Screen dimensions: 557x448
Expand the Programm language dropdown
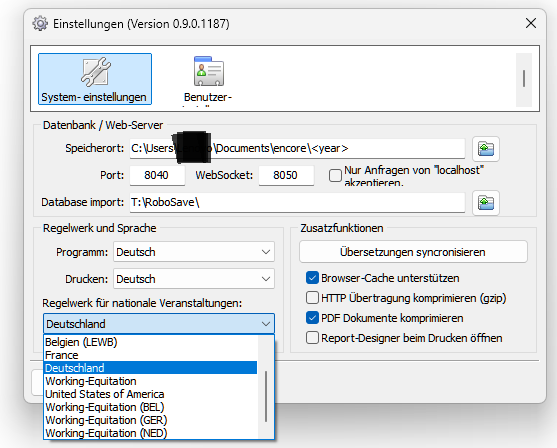point(194,252)
